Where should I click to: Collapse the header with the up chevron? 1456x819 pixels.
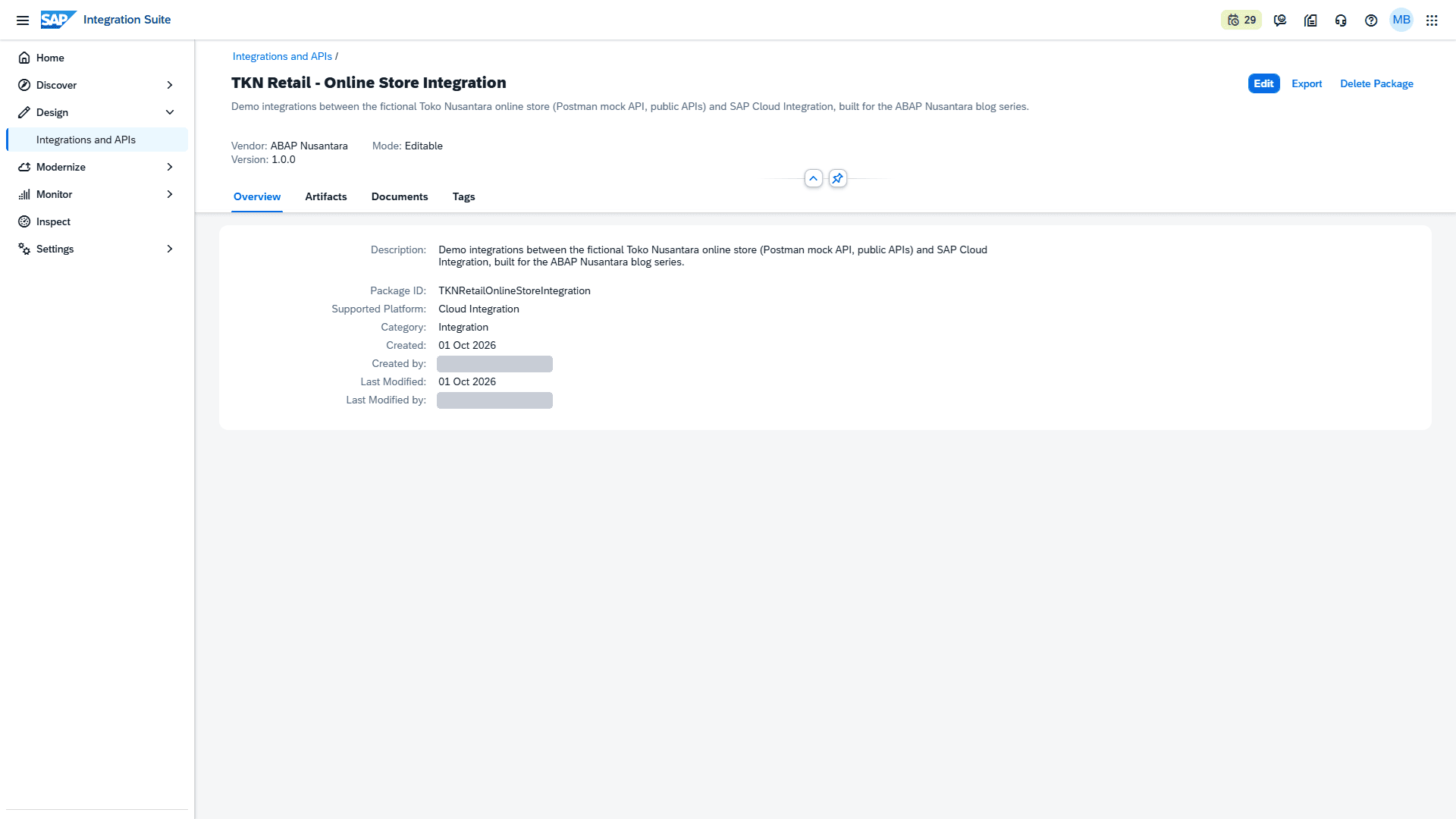pyautogui.click(x=813, y=178)
